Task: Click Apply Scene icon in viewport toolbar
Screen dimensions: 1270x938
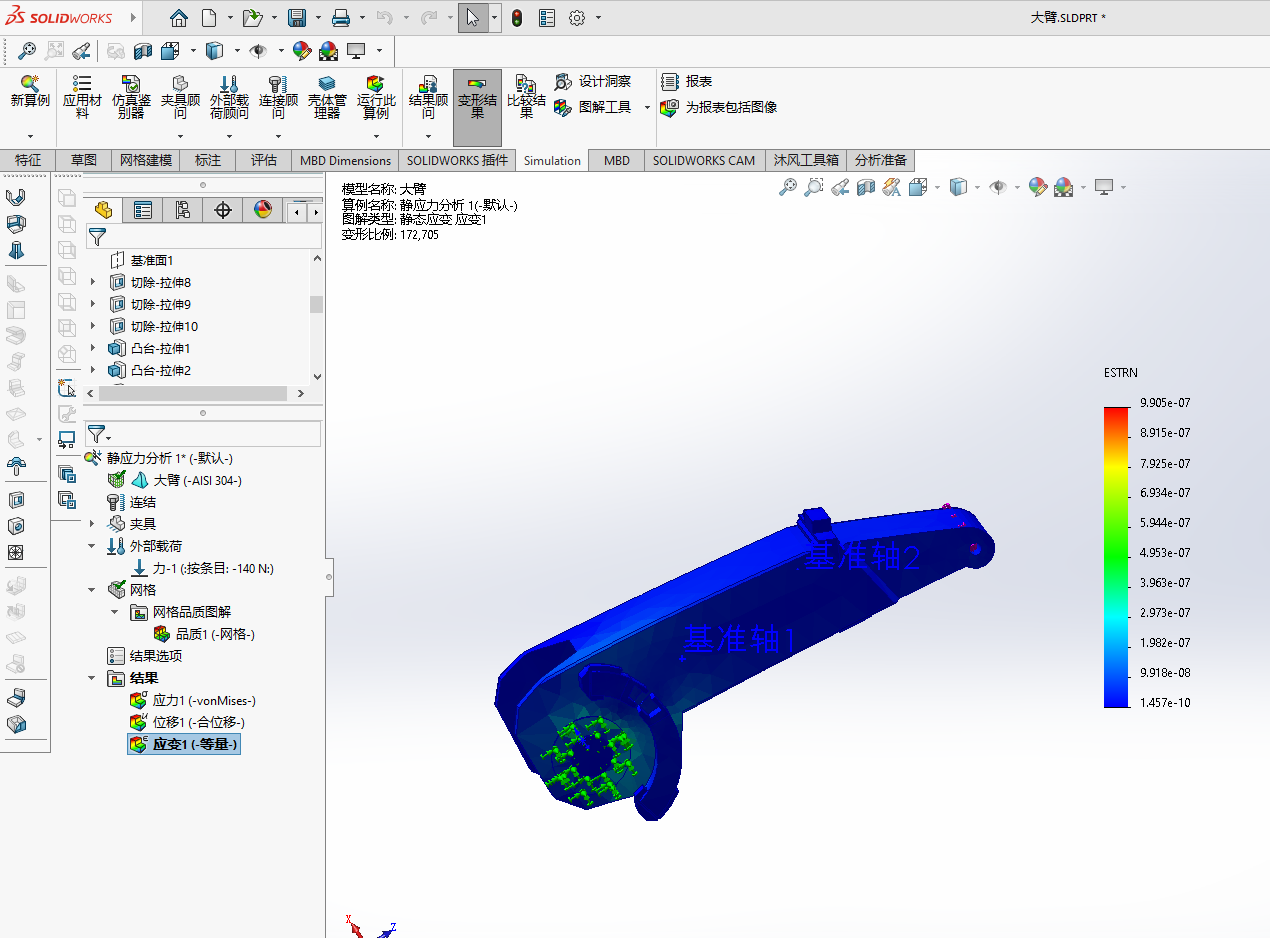Action: (x=1063, y=187)
